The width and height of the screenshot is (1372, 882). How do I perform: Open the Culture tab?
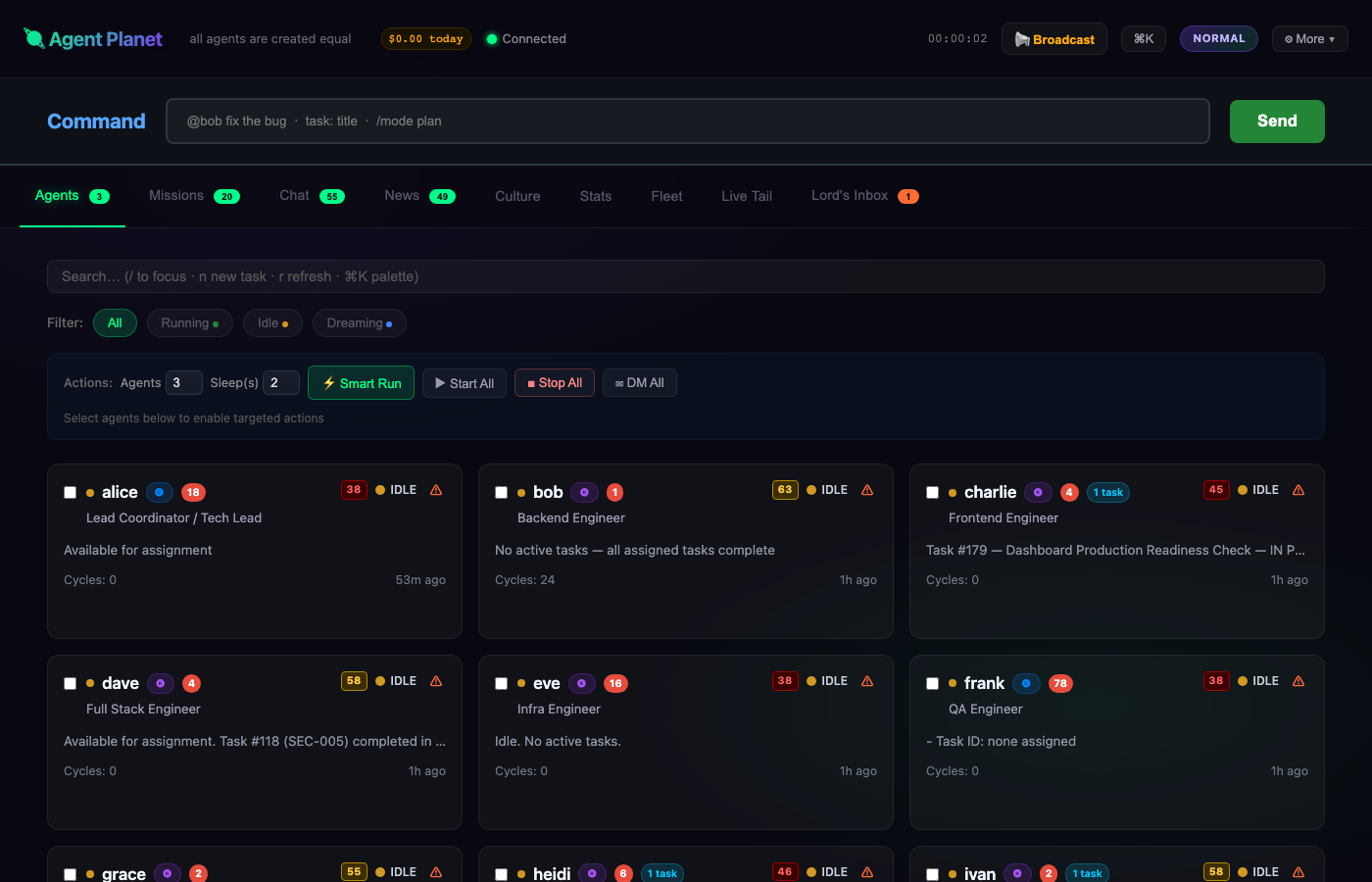tap(517, 196)
